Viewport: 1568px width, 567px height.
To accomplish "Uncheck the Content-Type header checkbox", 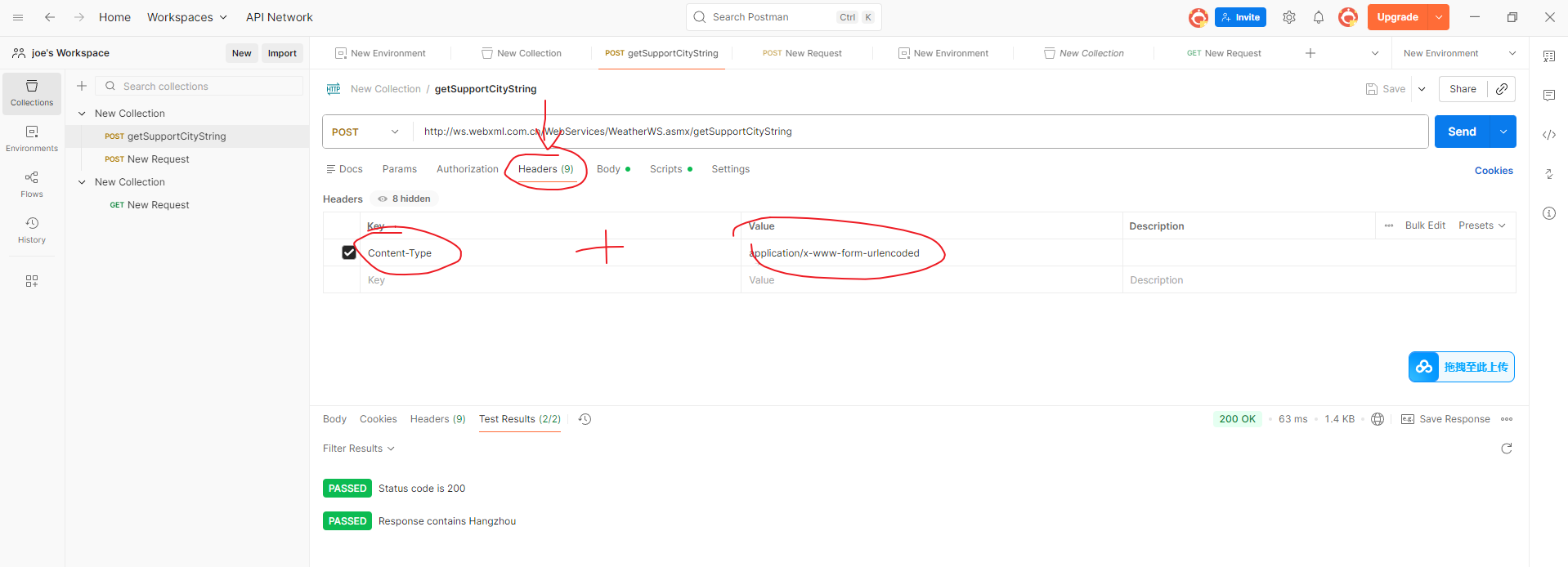I will tap(349, 252).
